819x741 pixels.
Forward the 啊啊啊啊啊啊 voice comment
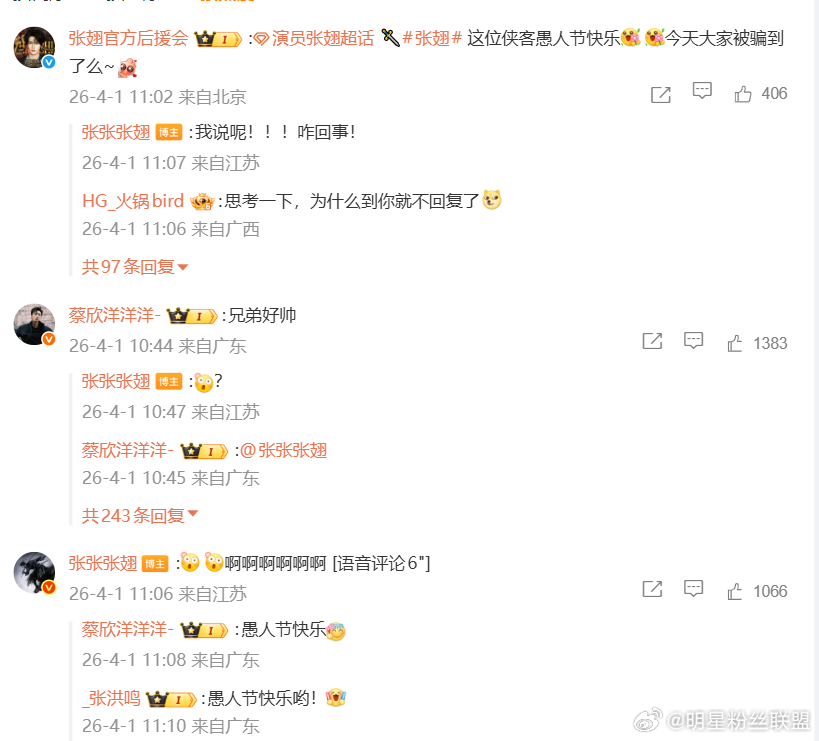point(652,589)
